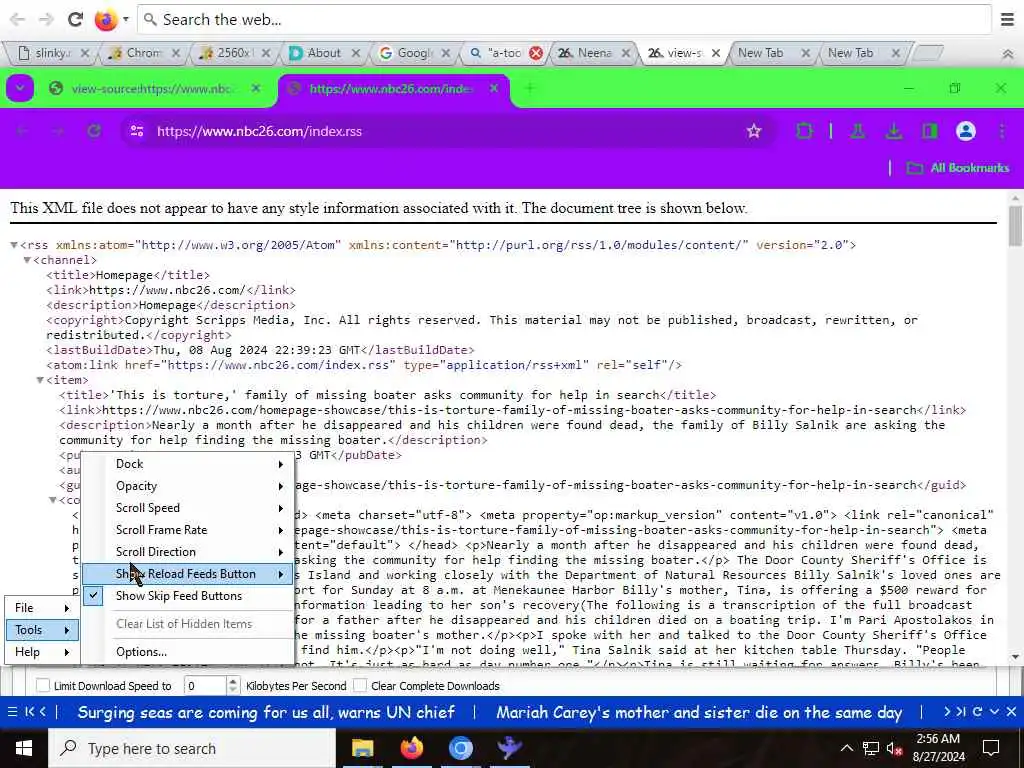
Task: Close the 'a-too' tab with the red X
Action: [x=536, y=54]
